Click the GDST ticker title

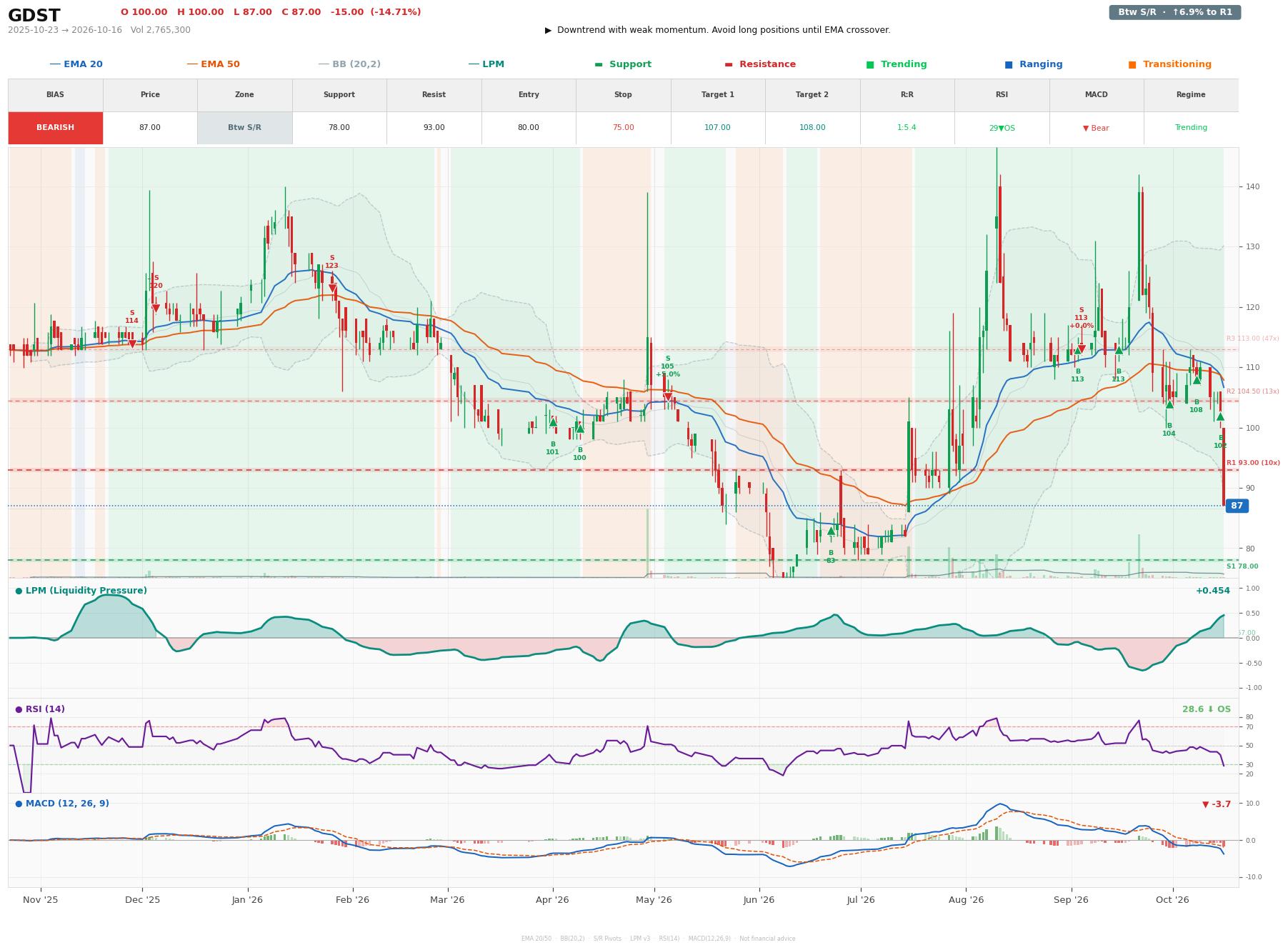pyautogui.click(x=34, y=15)
